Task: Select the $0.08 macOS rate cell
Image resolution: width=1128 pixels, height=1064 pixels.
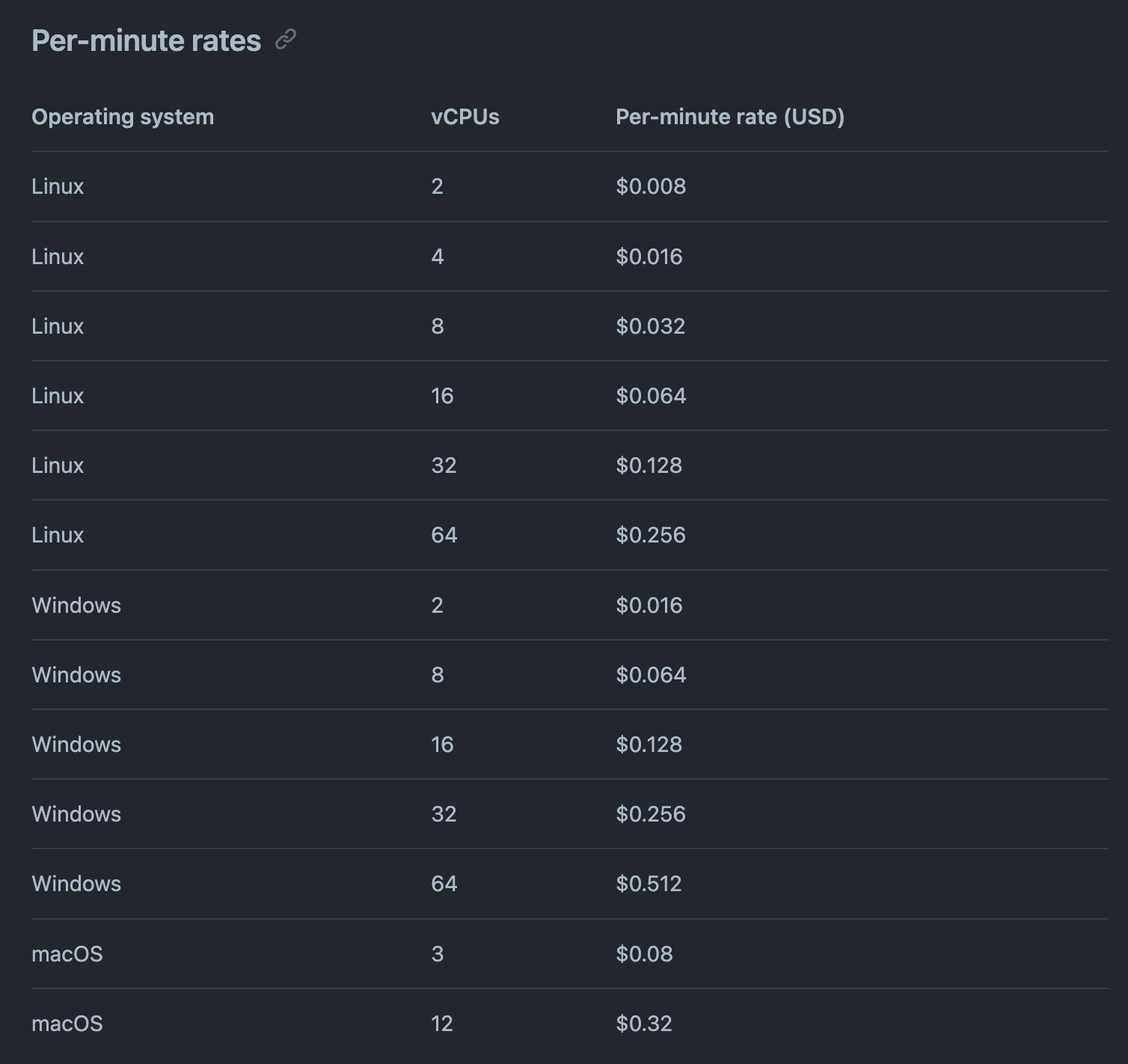Action: pos(644,954)
